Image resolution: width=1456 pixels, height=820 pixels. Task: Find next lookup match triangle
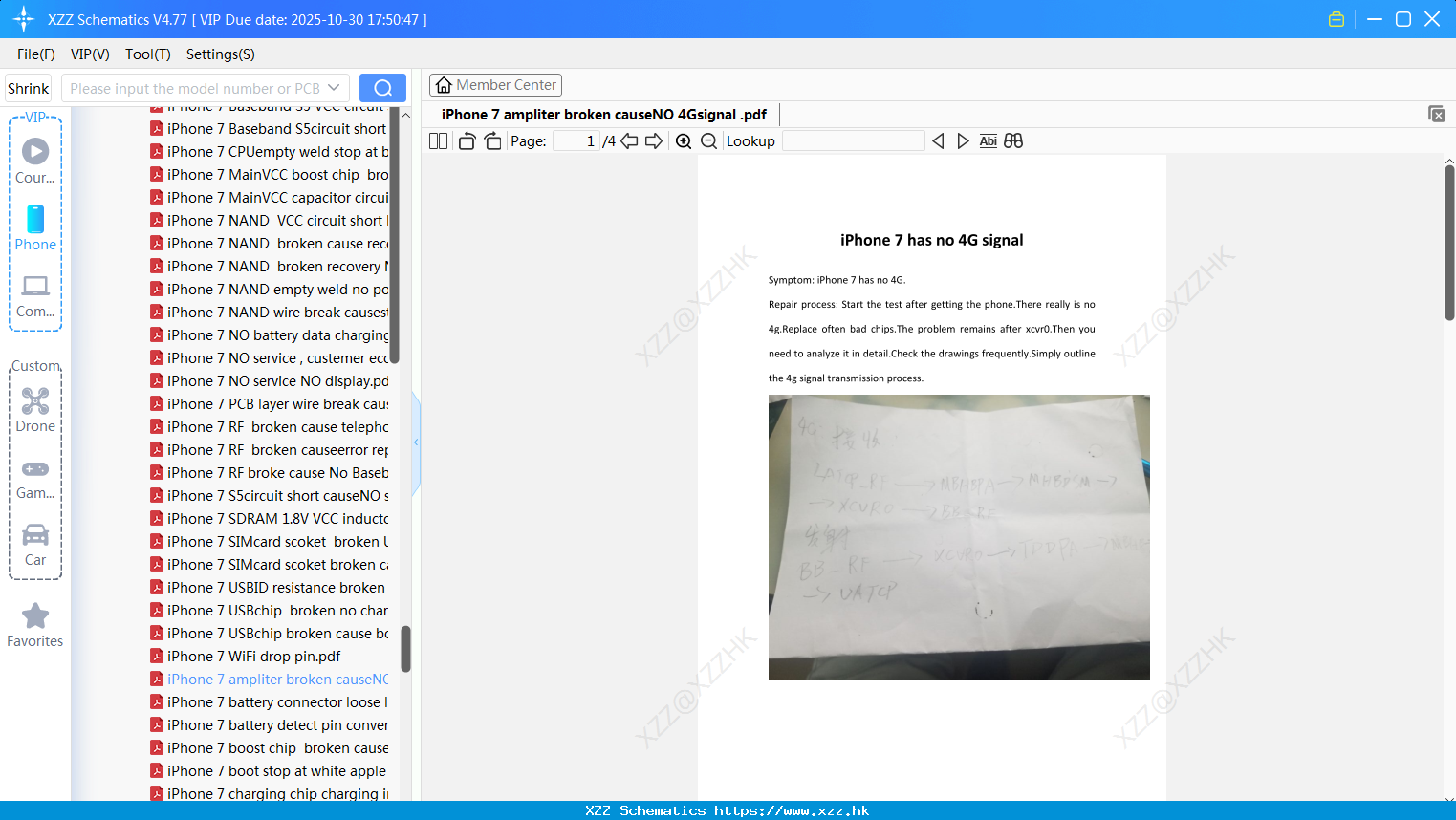pyautogui.click(x=963, y=141)
